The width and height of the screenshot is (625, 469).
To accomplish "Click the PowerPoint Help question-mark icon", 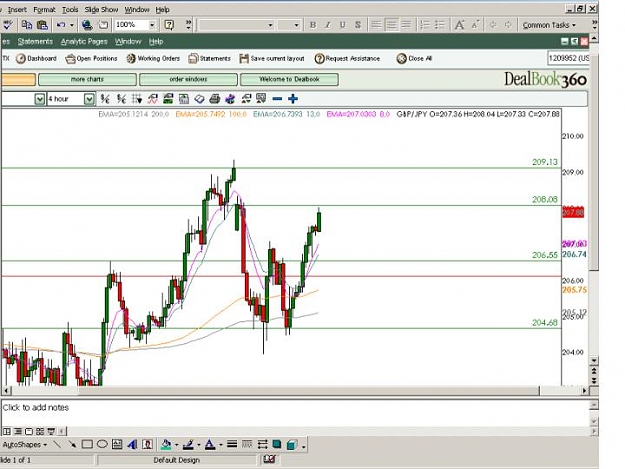I will (169, 25).
